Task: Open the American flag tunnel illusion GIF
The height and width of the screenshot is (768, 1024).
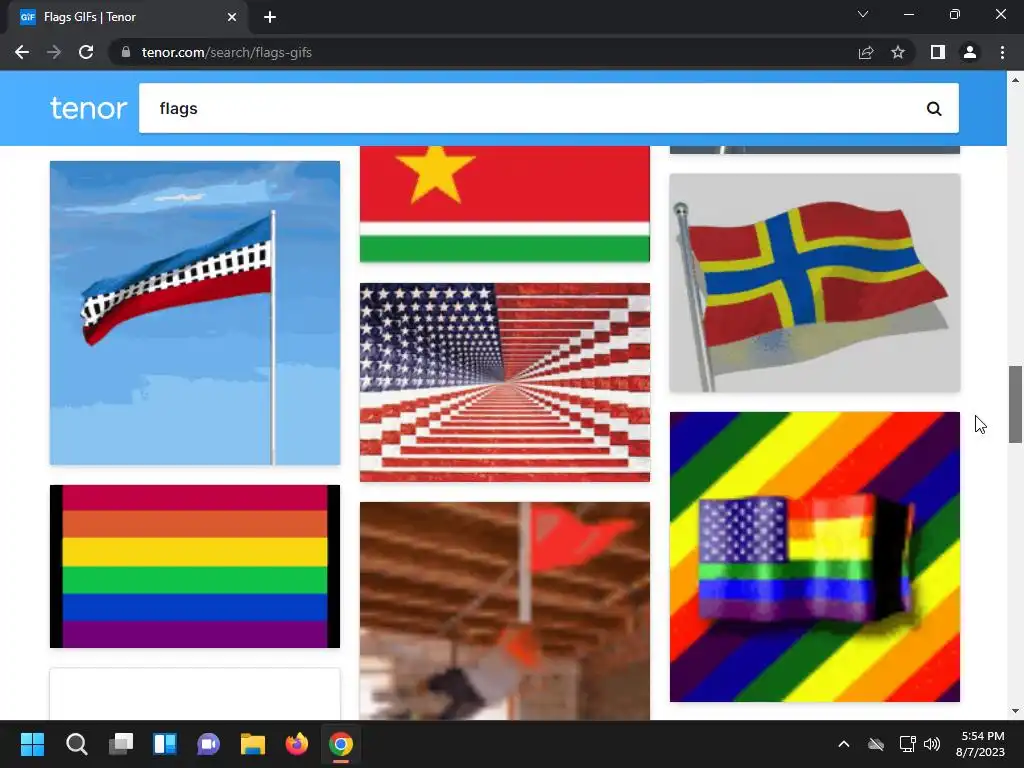Action: pyautogui.click(x=505, y=382)
